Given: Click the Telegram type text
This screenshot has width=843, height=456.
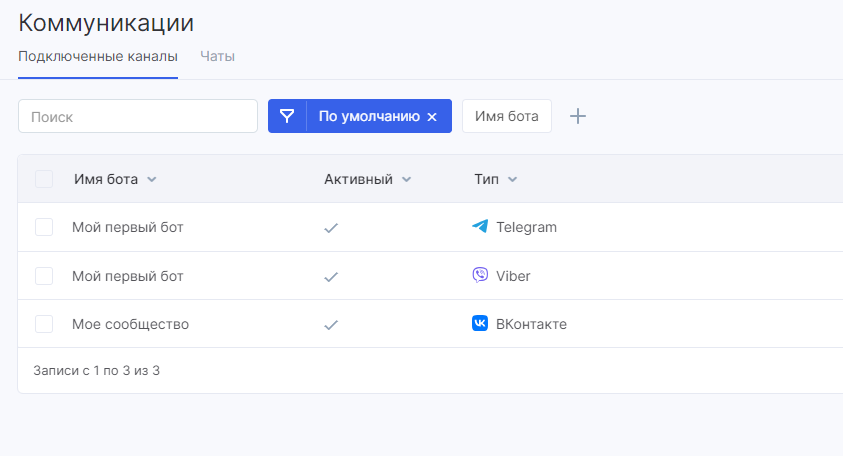Looking at the screenshot, I should point(526,227).
